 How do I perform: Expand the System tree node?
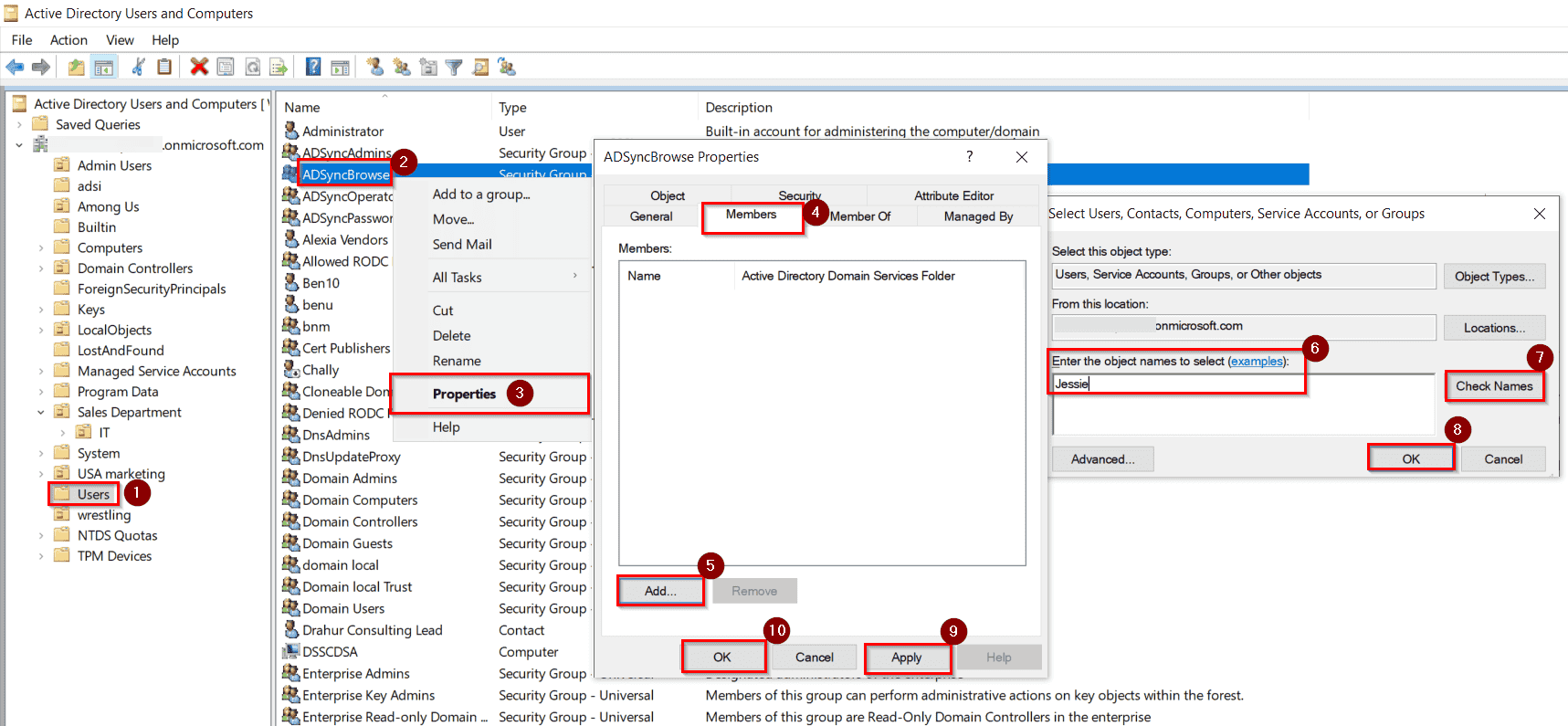tap(41, 453)
